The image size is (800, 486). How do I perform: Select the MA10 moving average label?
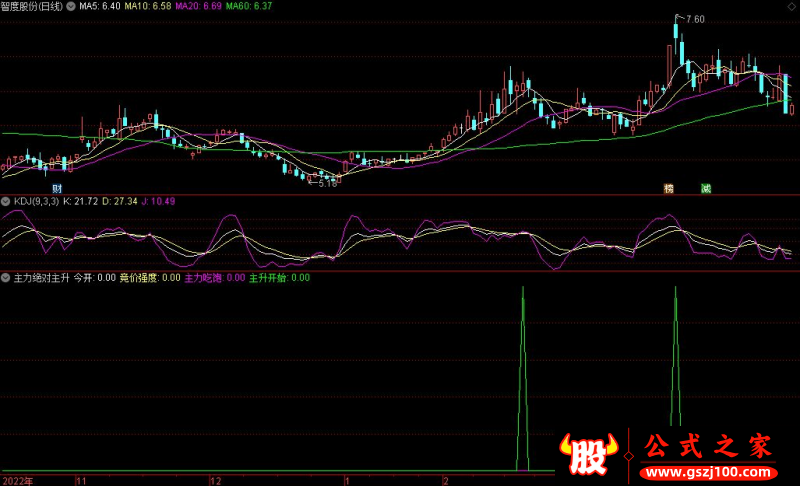coord(150,6)
